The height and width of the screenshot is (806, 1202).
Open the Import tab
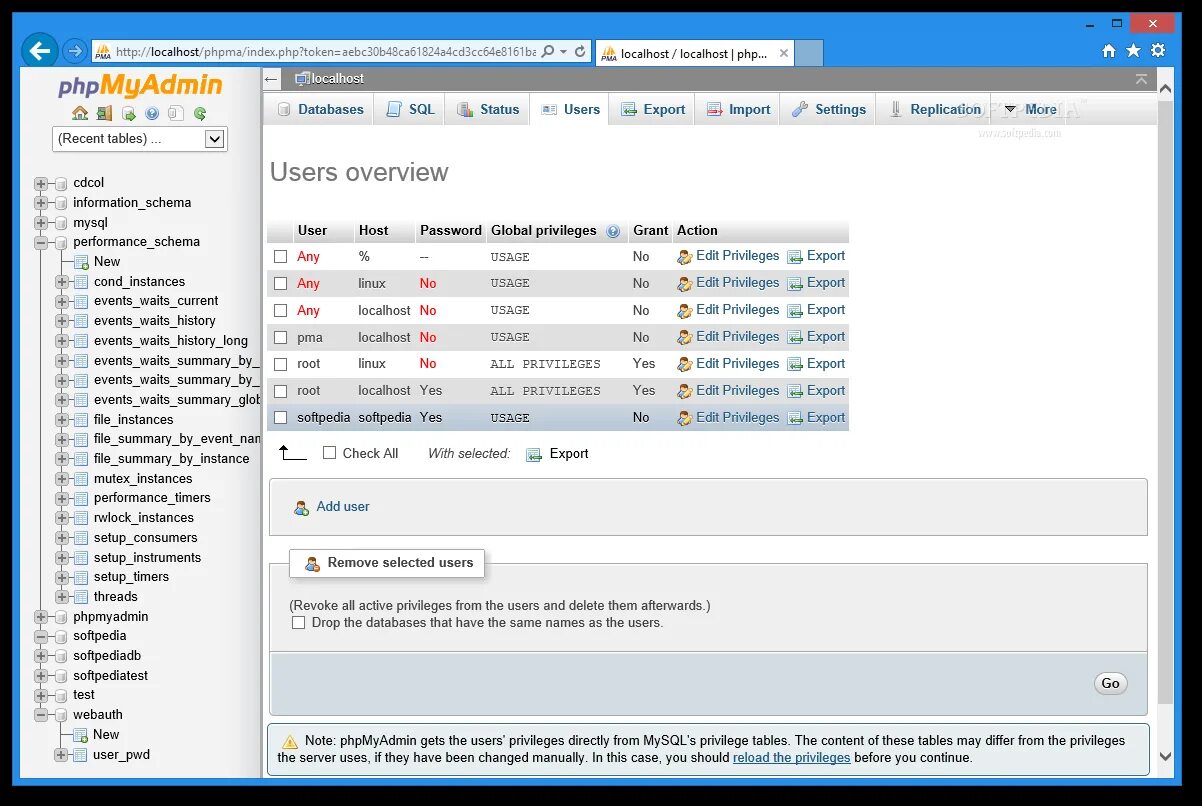738,110
